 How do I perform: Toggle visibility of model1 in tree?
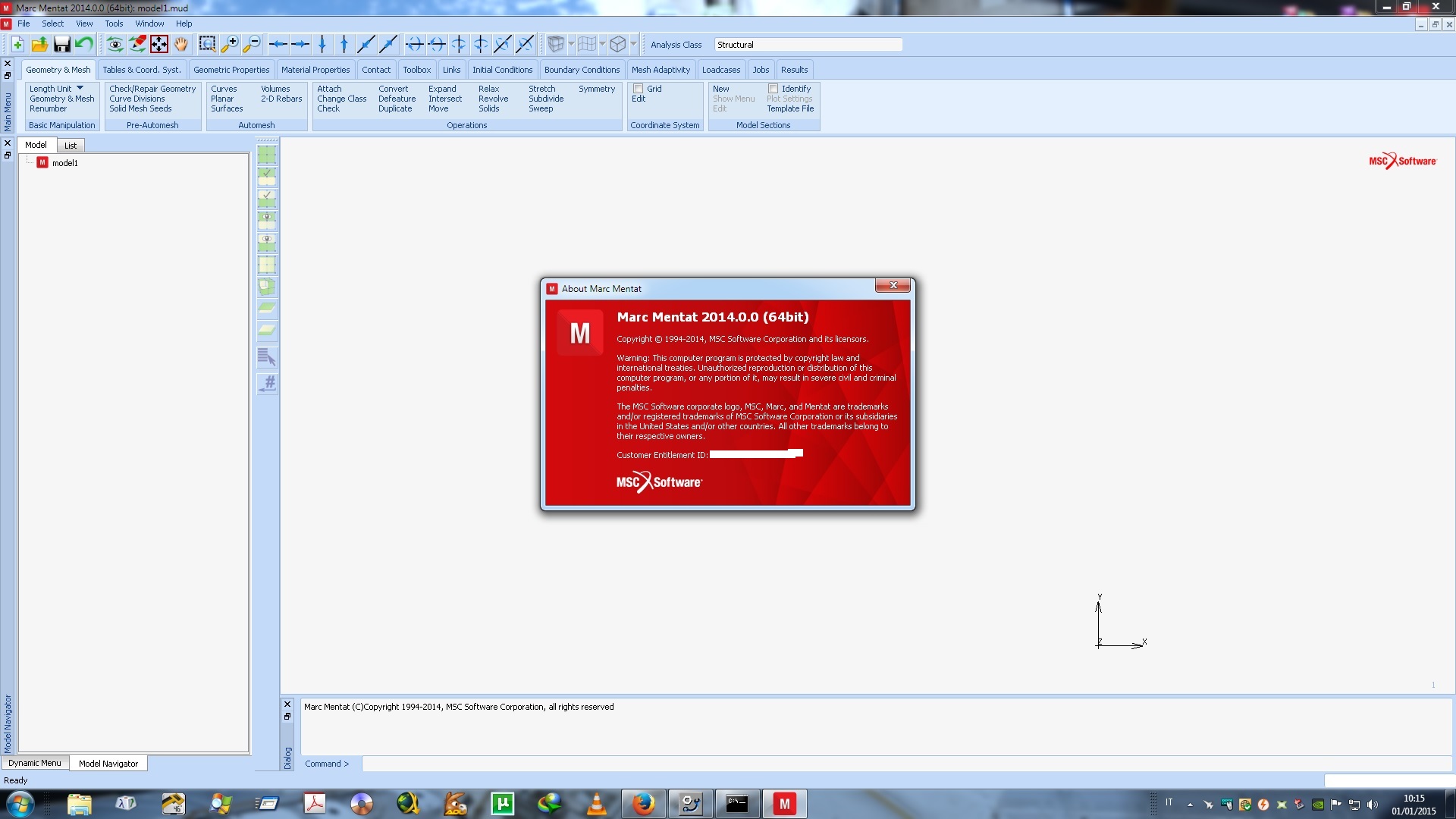pyautogui.click(x=42, y=163)
